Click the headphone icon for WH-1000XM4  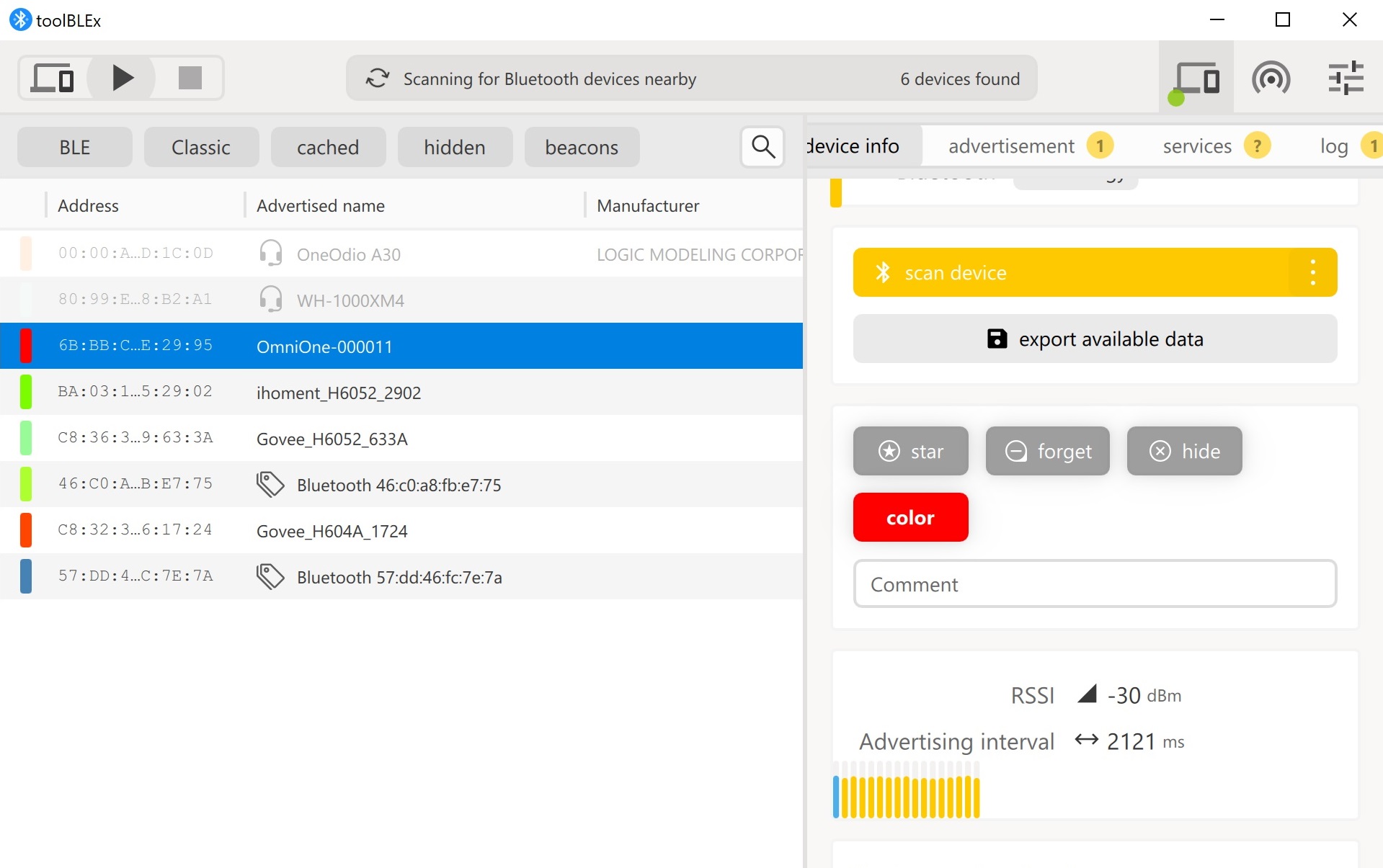pyautogui.click(x=270, y=299)
